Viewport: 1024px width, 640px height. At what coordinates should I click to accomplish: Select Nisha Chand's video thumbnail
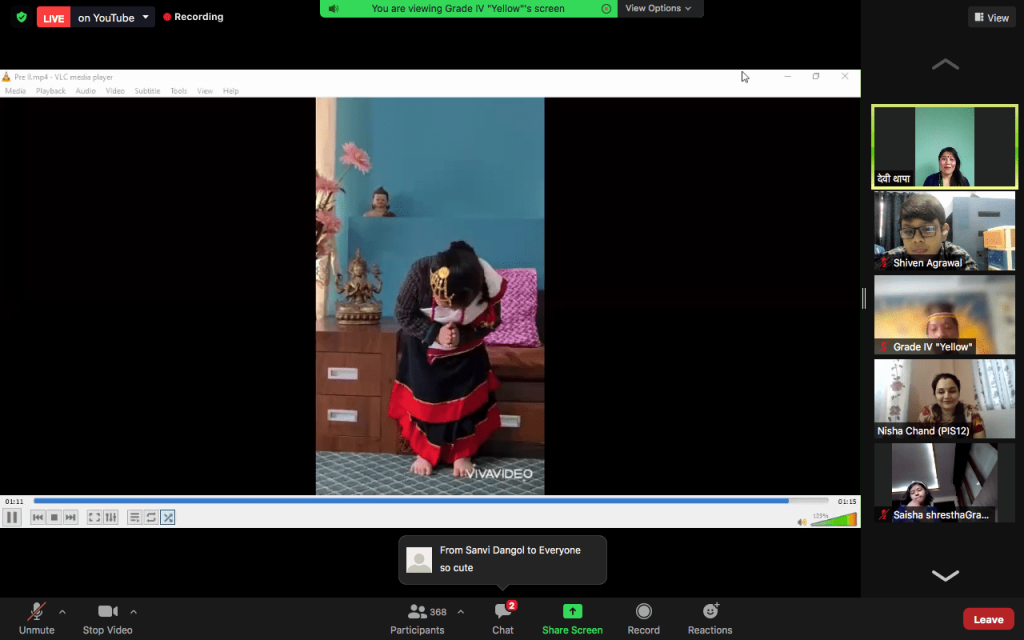pyautogui.click(x=945, y=399)
